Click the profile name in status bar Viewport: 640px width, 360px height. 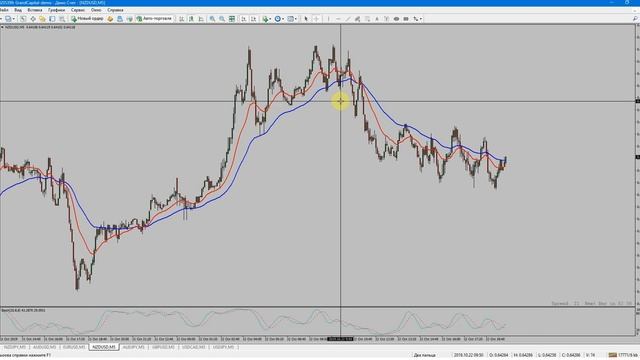pos(424,355)
